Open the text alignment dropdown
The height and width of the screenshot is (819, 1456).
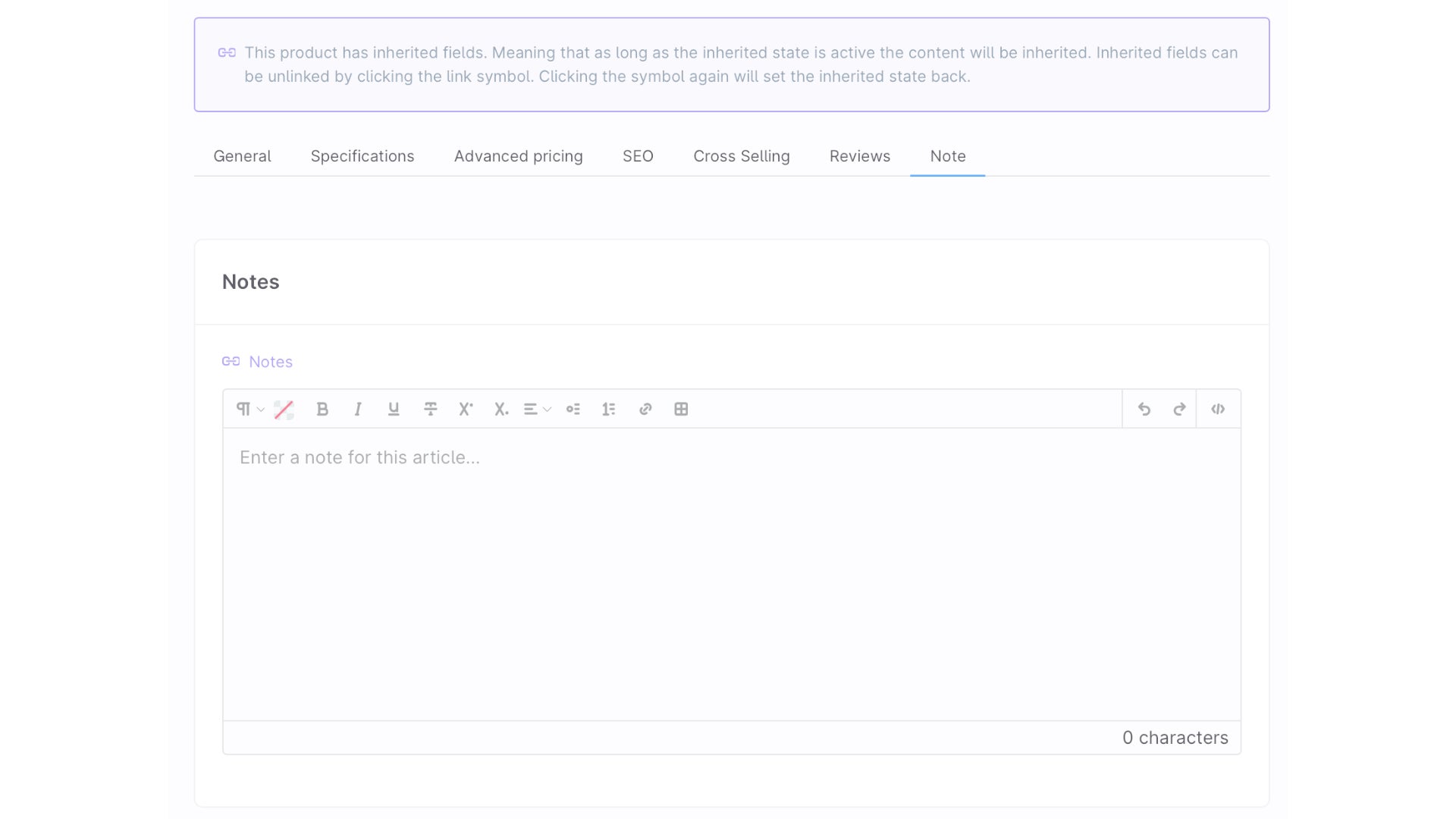coord(537,409)
